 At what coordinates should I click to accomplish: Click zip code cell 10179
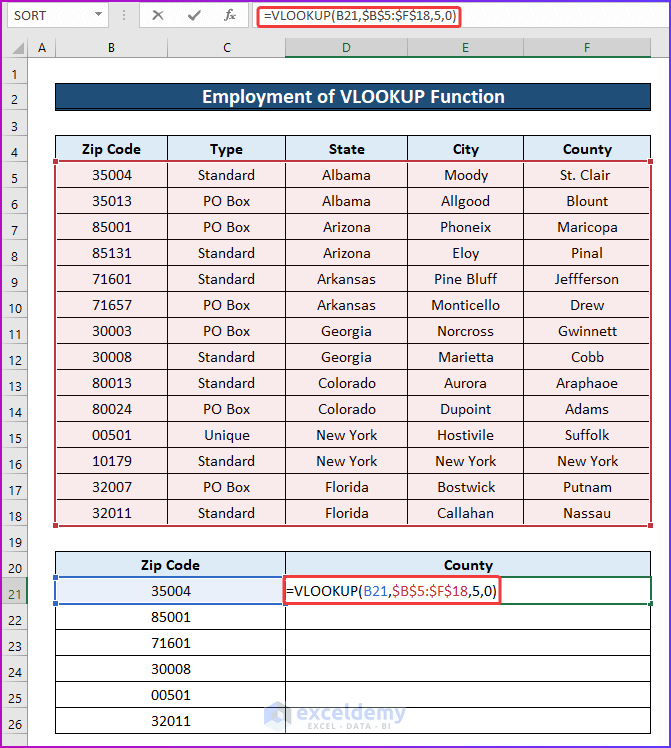(x=112, y=461)
